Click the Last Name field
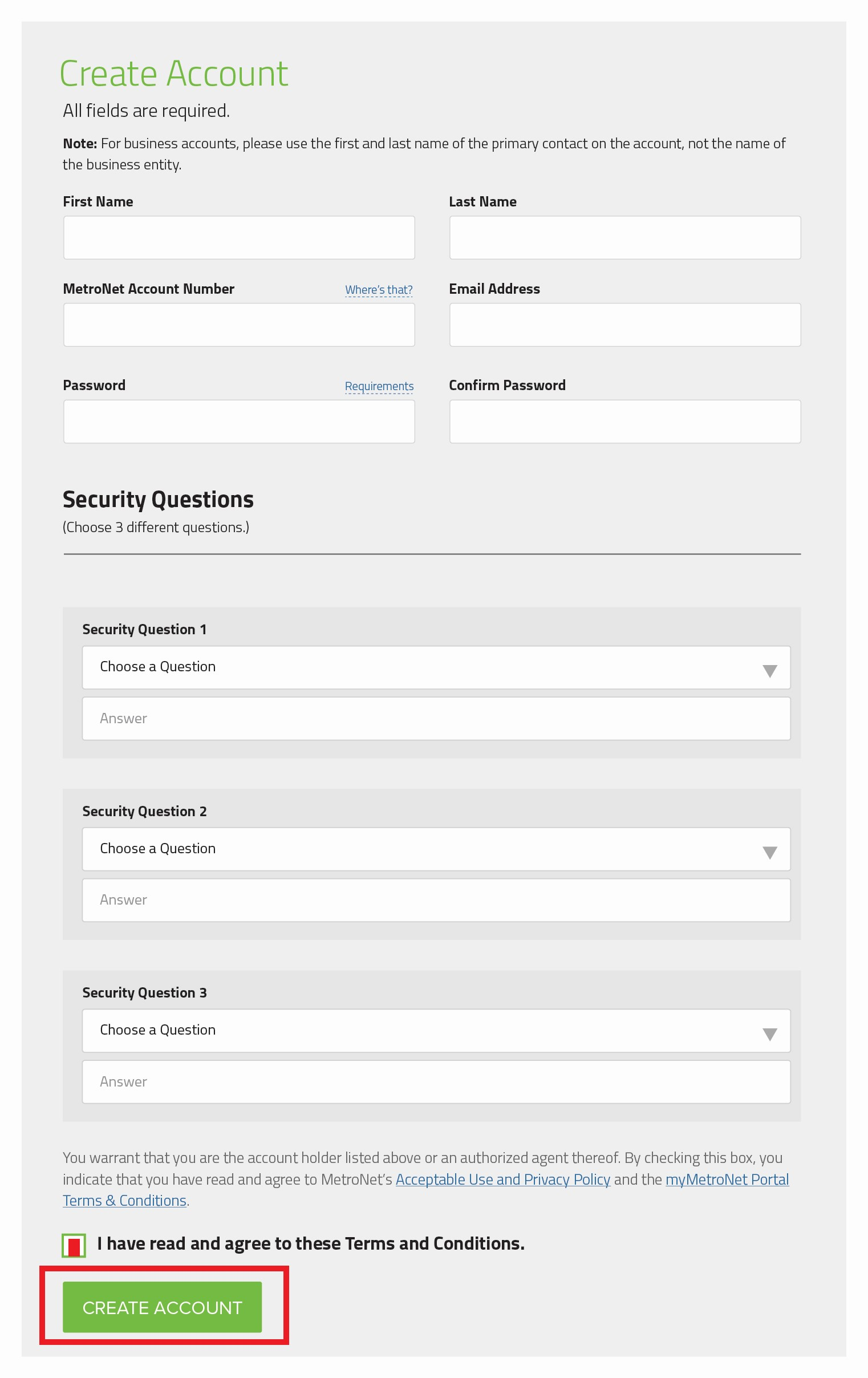This screenshot has height=1378, width=868. pyautogui.click(x=625, y=237)
